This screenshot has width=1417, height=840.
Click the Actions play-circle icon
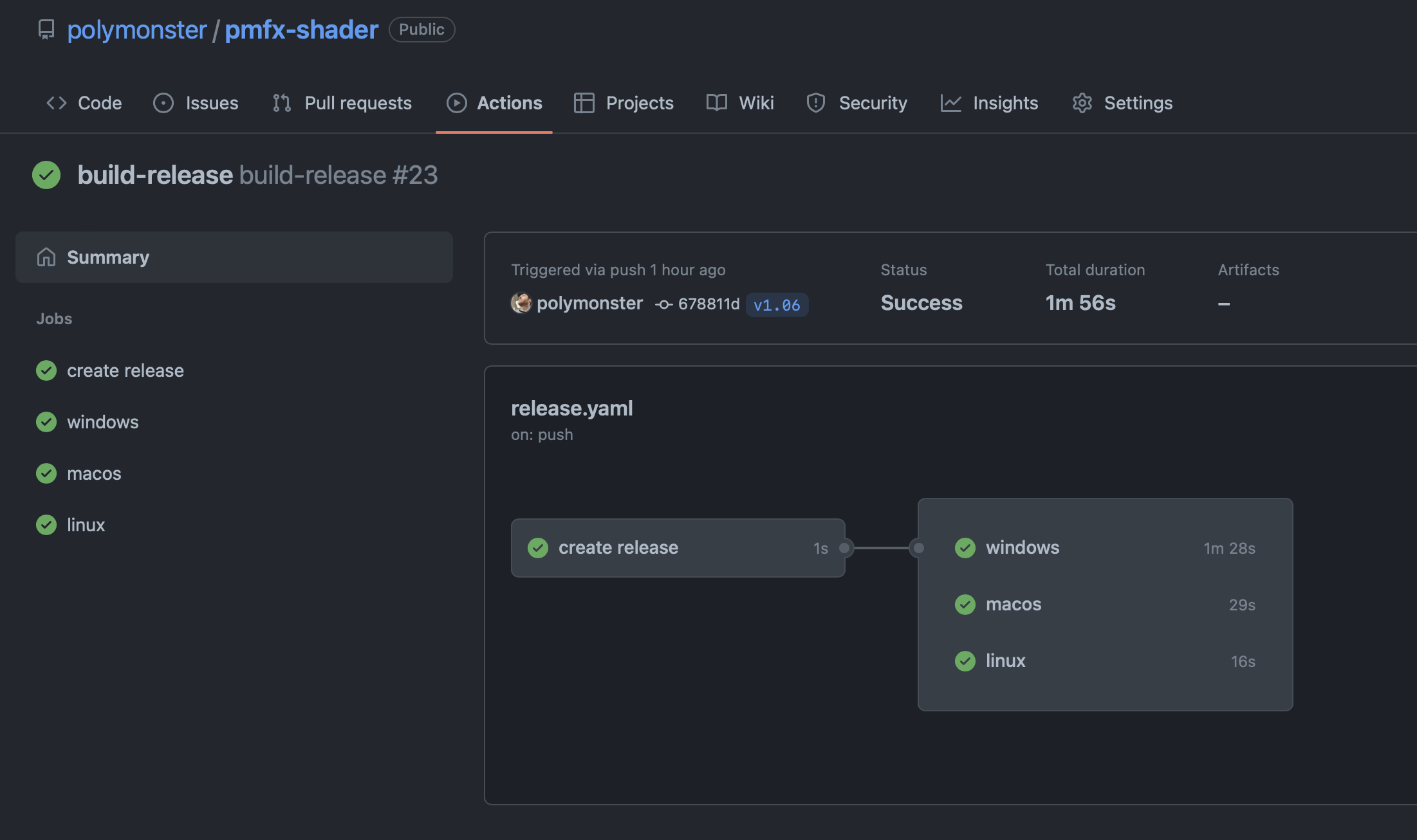click(457, 103)
